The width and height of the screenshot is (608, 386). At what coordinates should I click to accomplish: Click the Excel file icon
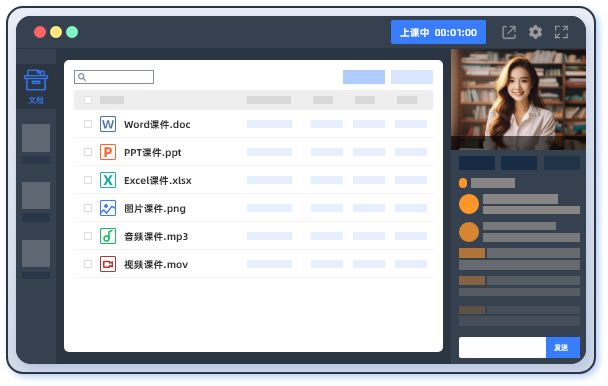tap(108, 180)
